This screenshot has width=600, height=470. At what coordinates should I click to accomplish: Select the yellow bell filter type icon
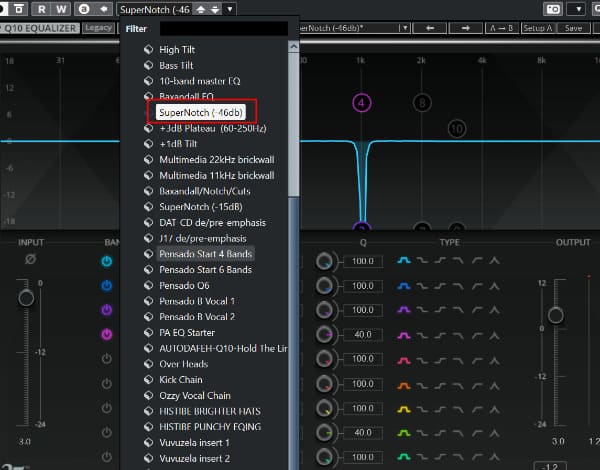[404, 410]
